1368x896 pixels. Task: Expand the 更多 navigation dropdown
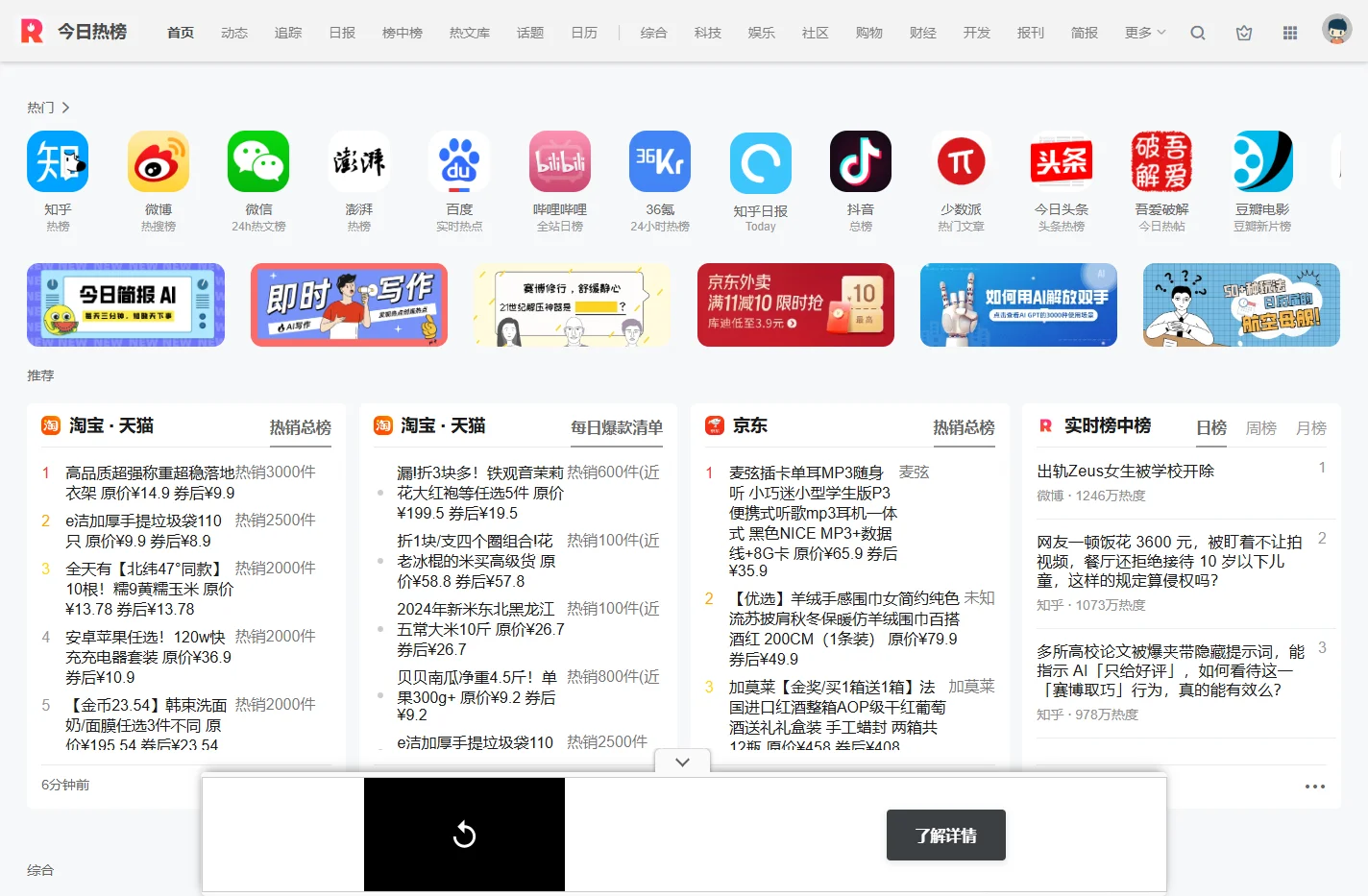point(1145,33)
